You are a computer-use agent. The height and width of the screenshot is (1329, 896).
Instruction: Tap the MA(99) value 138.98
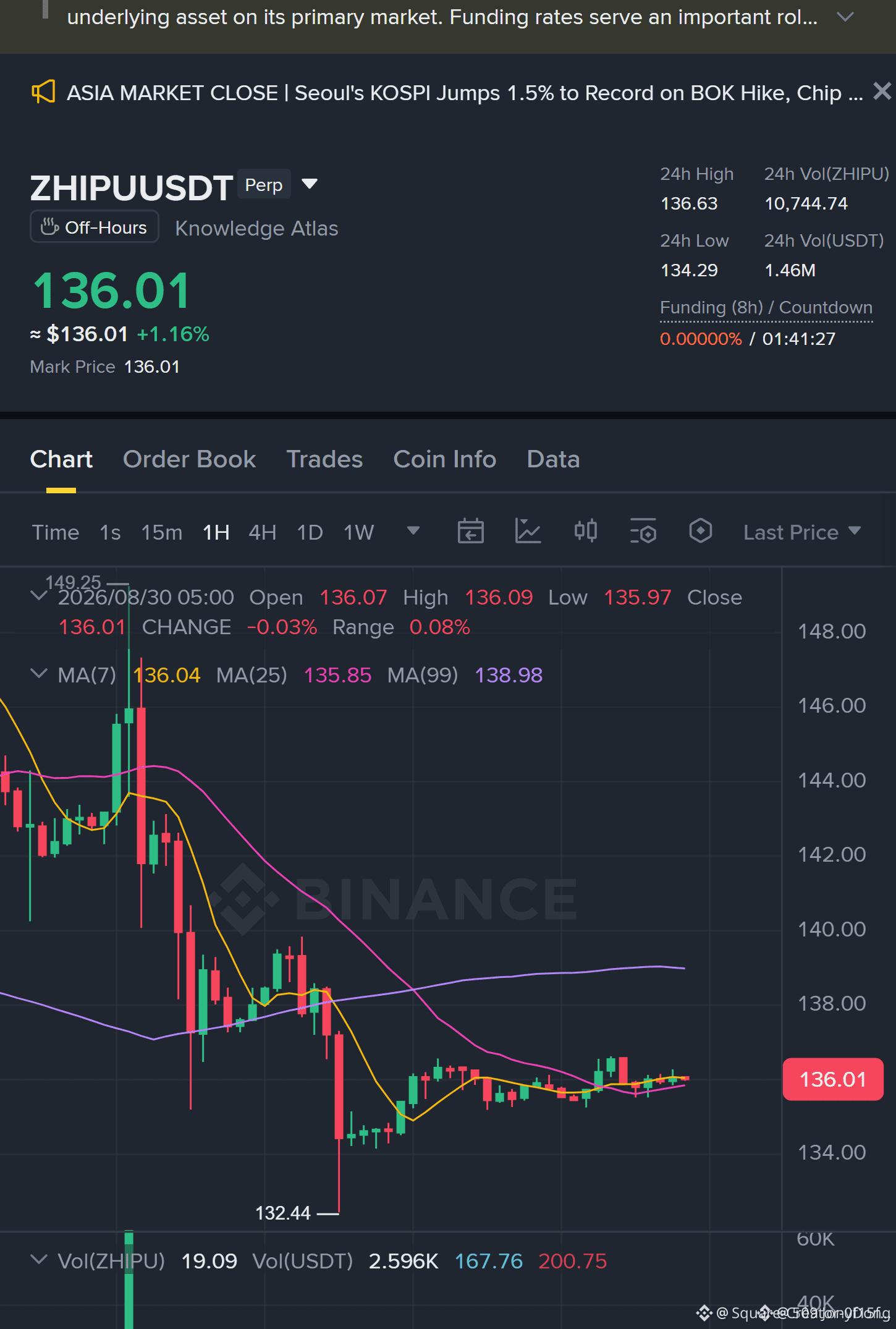(509, 675)
